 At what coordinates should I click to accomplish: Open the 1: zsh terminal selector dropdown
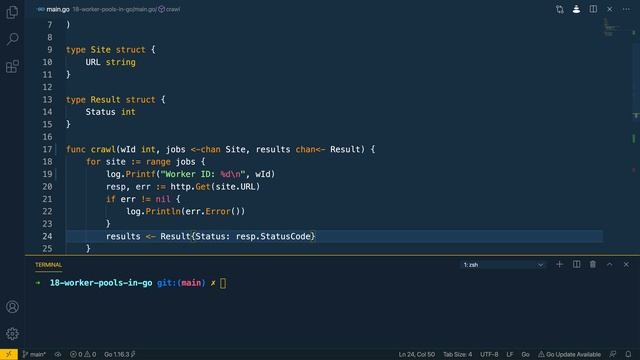click(x=503, y=265)
